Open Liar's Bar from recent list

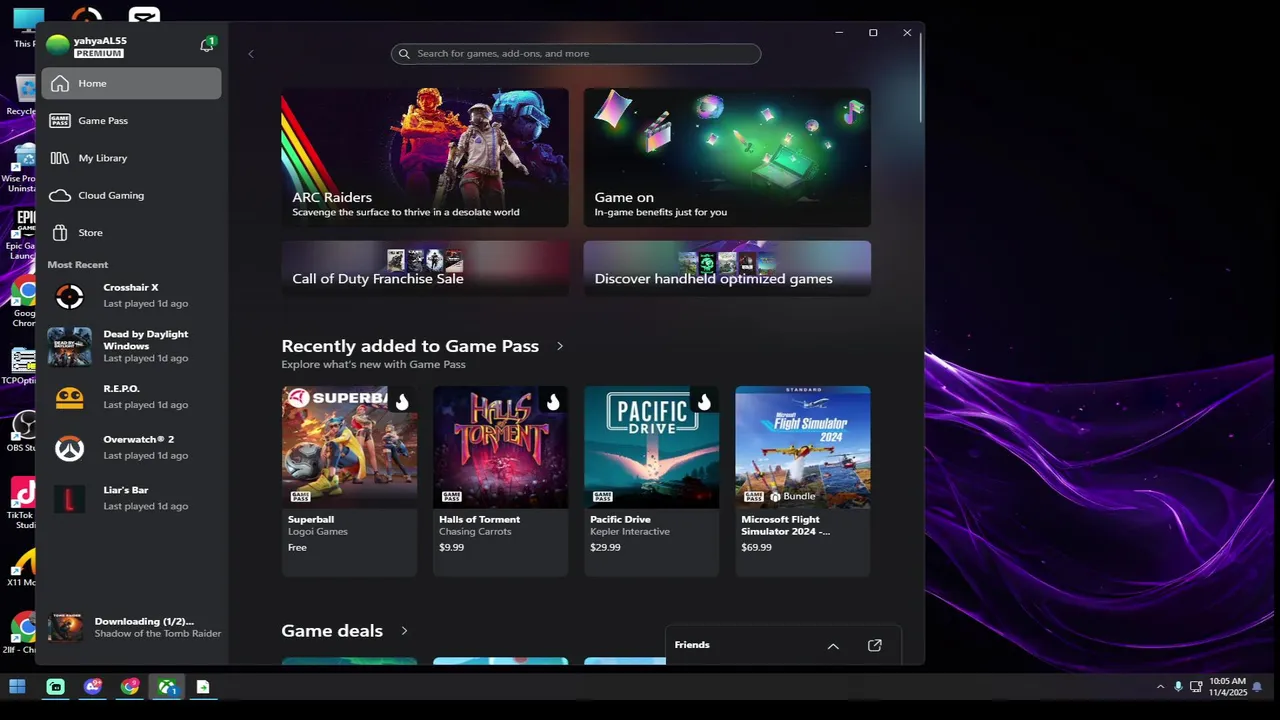(132, 498)
